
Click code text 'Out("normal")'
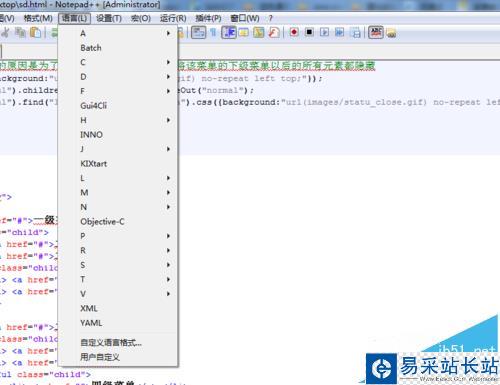(215, 90)
